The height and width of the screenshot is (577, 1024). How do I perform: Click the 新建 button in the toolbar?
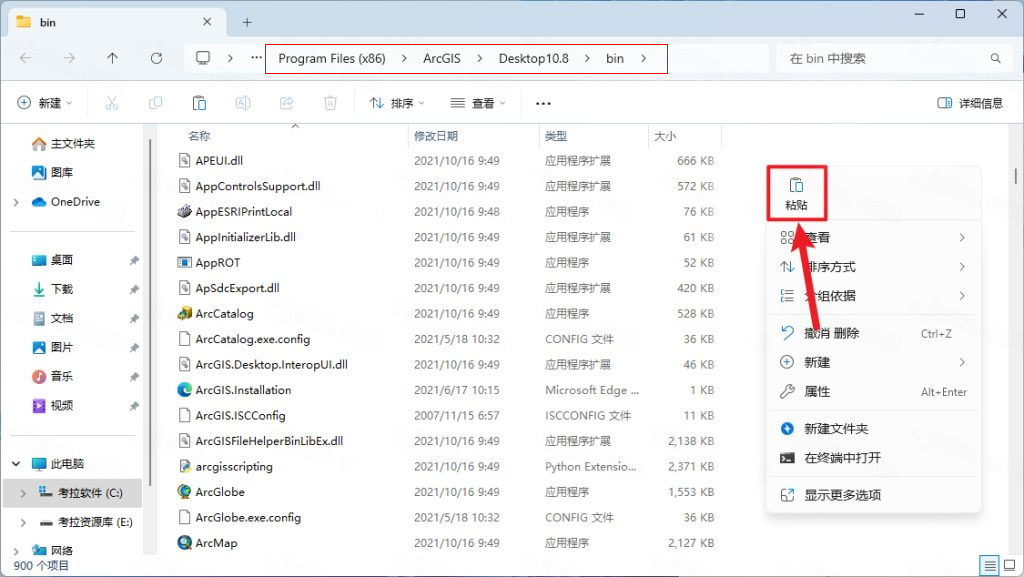pos(44,103)
